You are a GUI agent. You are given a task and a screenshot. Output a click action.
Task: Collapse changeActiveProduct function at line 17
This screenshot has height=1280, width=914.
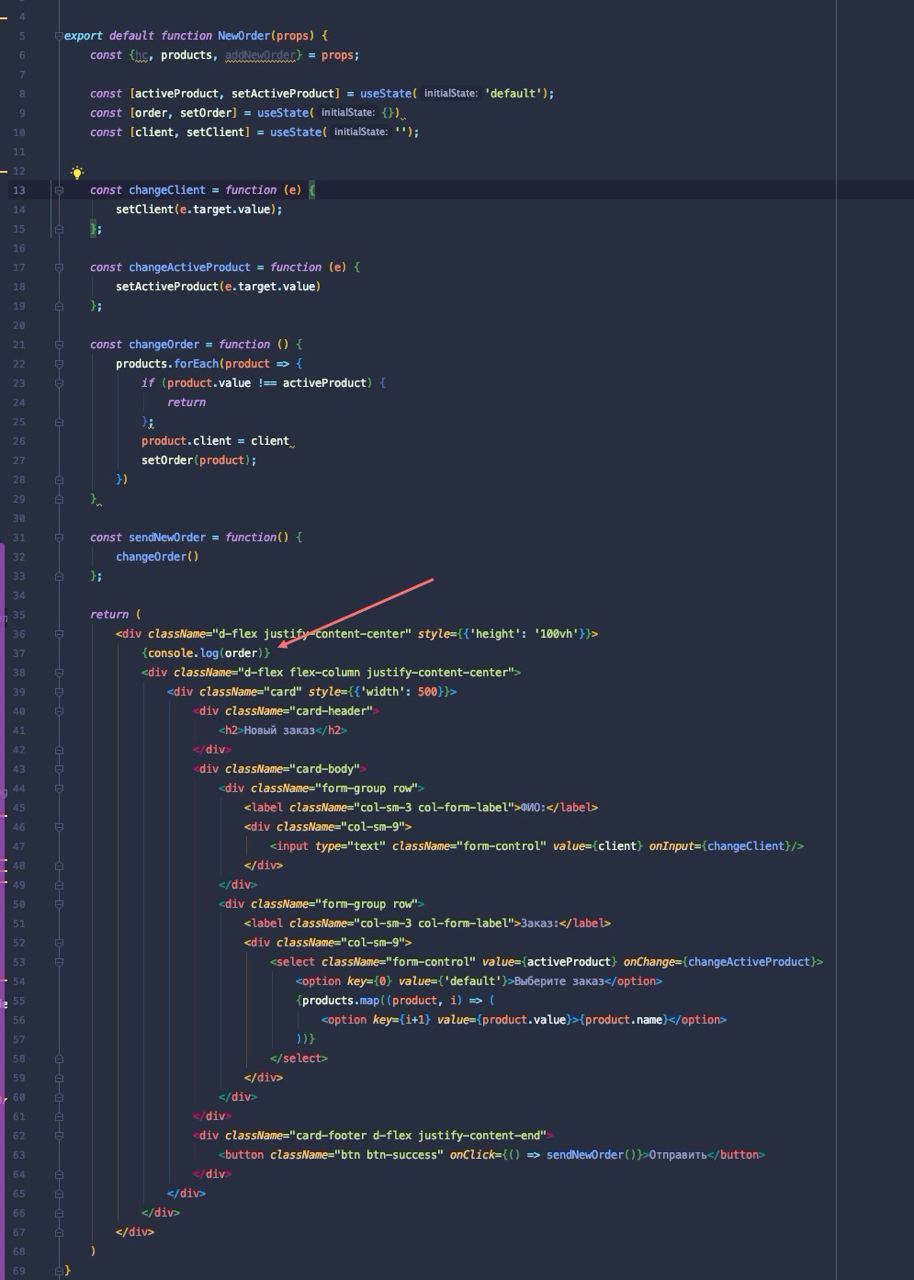pos(59,267)
